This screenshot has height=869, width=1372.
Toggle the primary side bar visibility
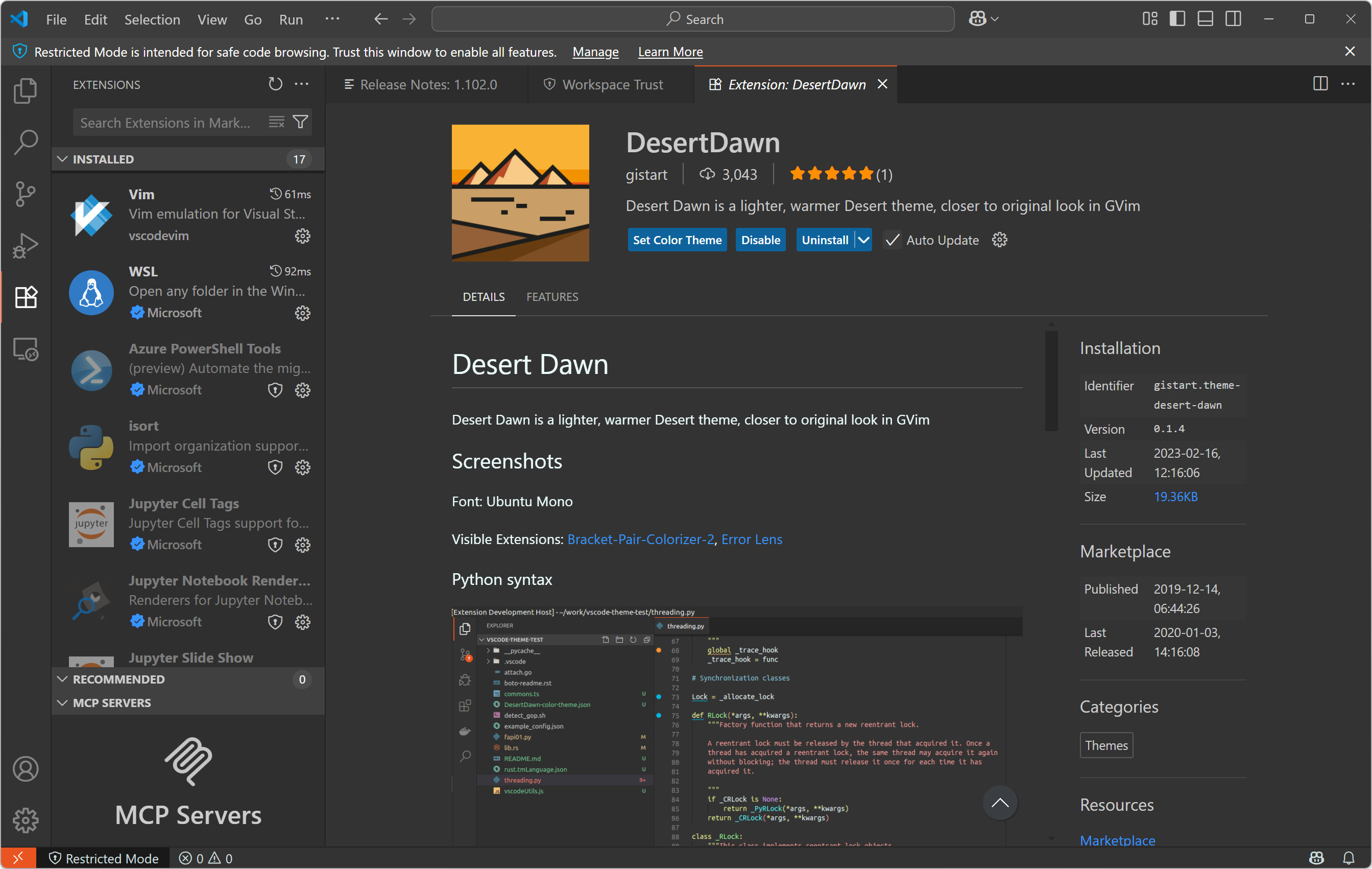tap(1177, 19)
